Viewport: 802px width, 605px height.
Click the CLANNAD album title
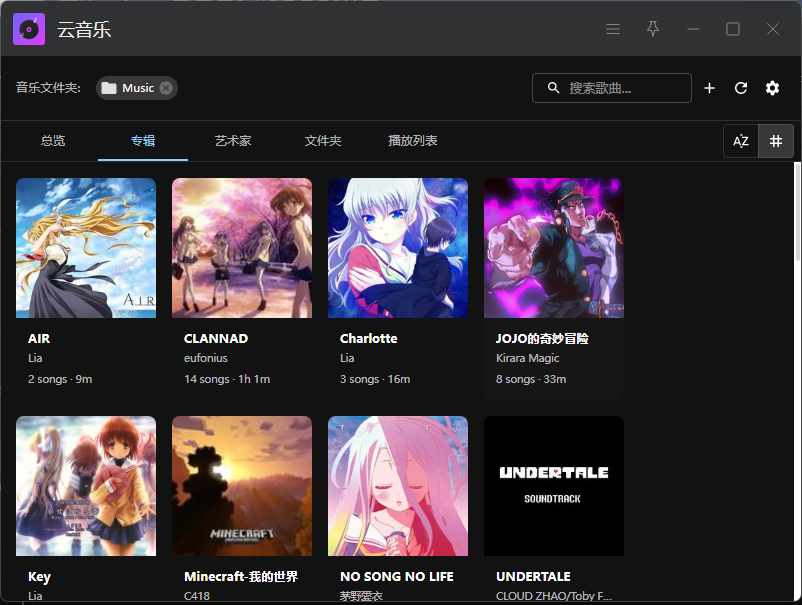[216, 339]
